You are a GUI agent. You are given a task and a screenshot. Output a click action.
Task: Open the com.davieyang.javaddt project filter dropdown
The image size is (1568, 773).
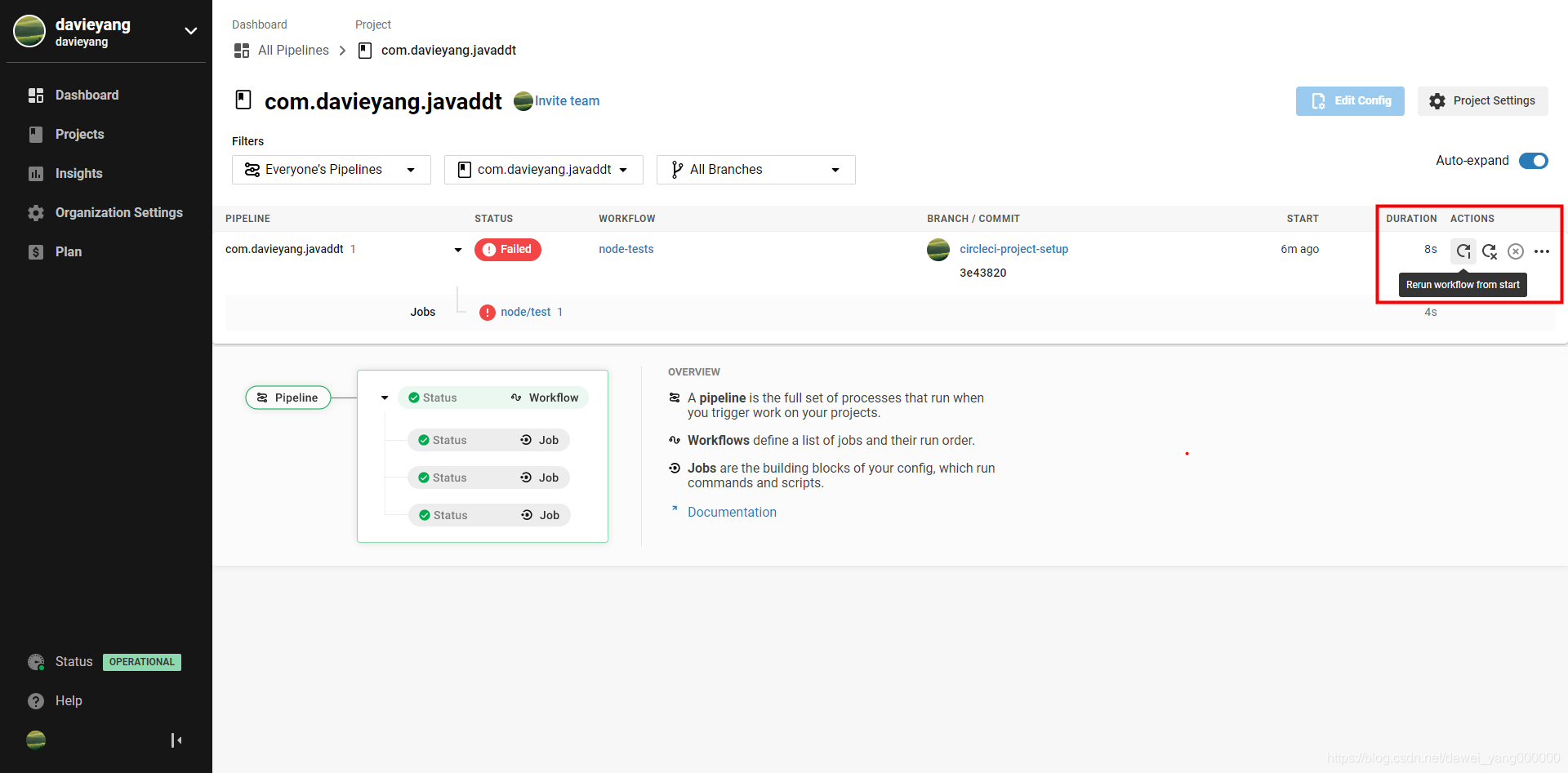tap(544, 170)
